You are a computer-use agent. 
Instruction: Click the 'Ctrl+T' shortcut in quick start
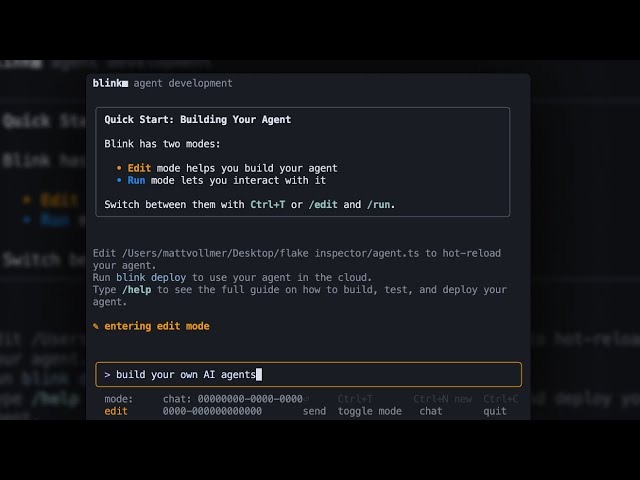coord(268,204)
